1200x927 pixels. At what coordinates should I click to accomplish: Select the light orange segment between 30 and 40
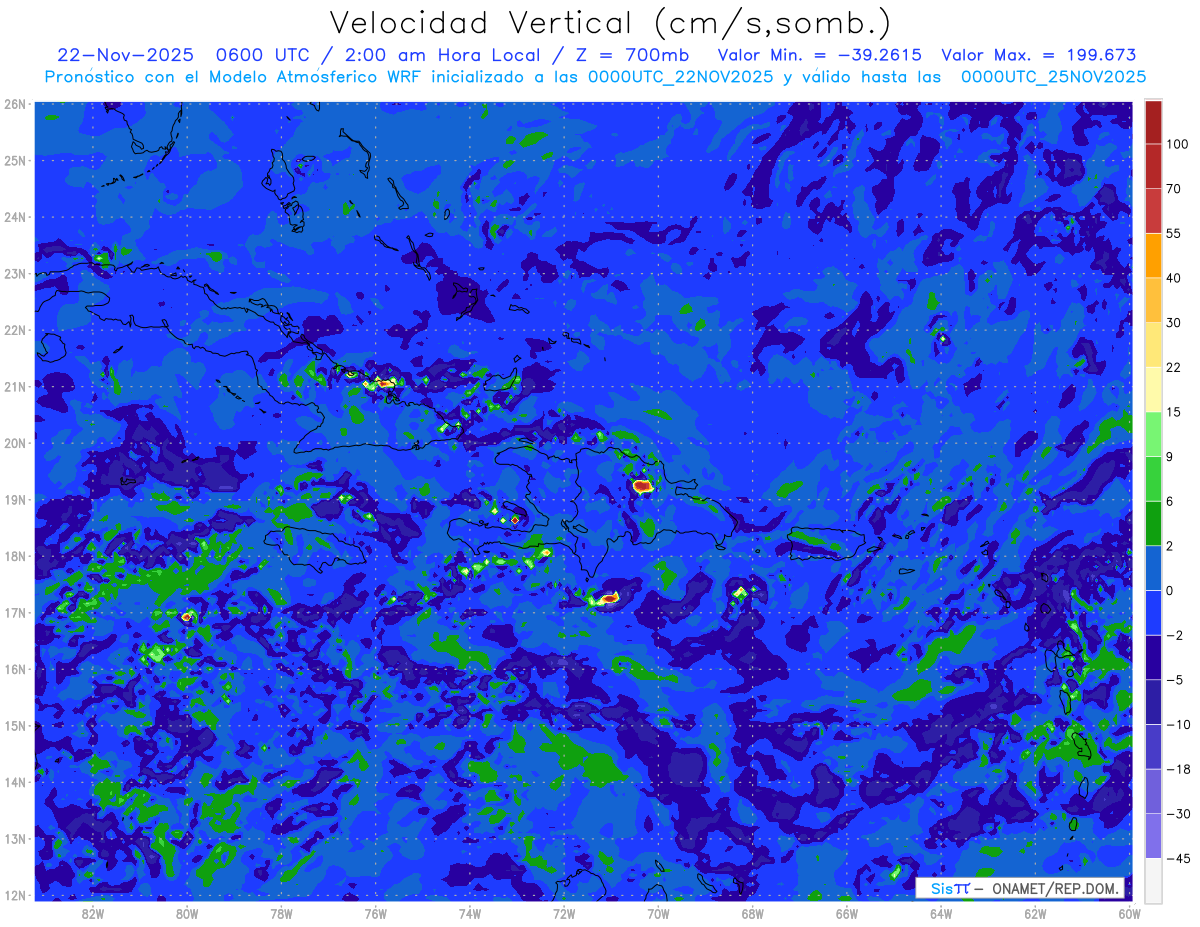click(1153, 299)
